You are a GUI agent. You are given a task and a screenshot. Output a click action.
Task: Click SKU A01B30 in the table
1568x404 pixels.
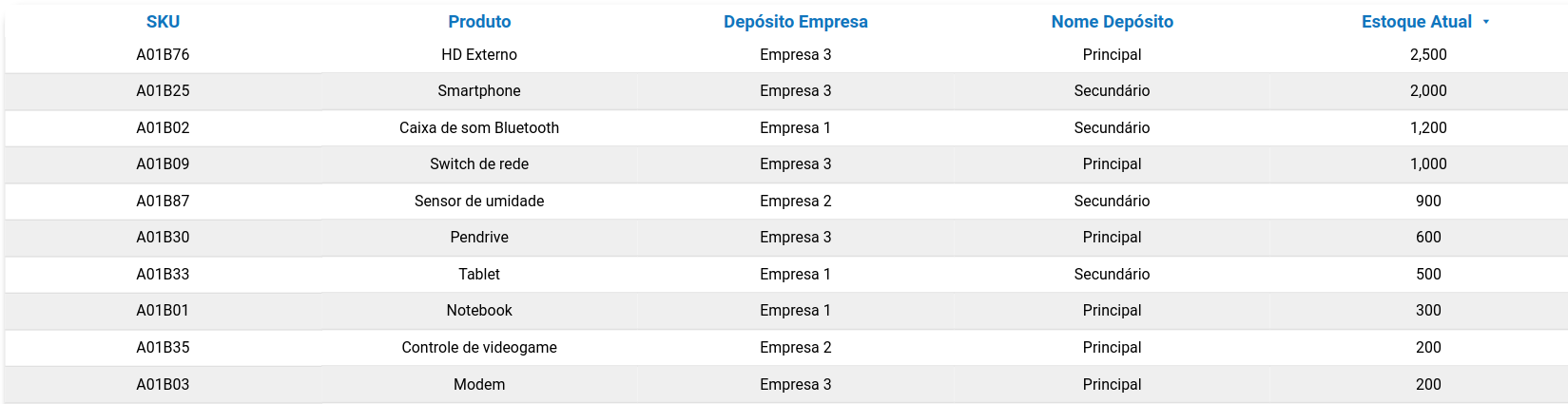tap(163, 238)
